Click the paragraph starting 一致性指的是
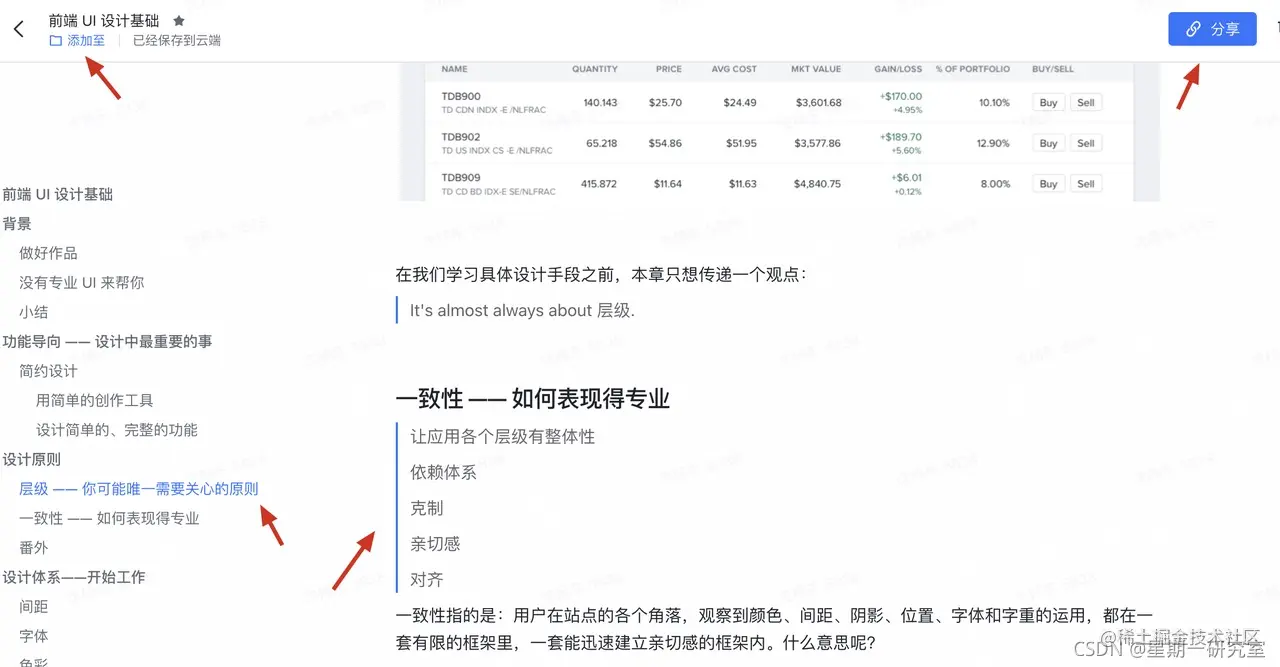1280x667 pixels. click(775, 629)
